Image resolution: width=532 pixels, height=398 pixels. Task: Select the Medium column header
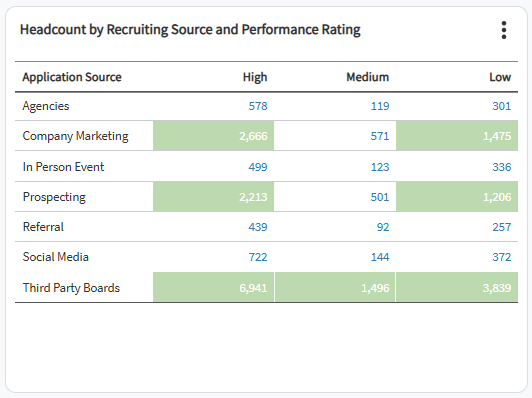click(367, 77)
